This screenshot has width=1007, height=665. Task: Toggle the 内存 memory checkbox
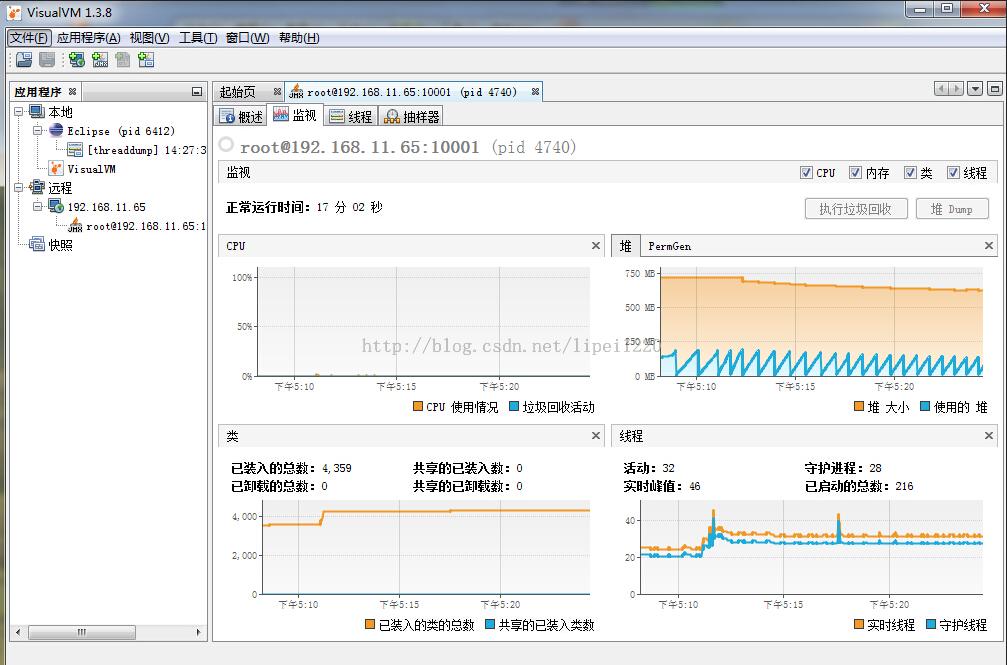pos(855,172)
